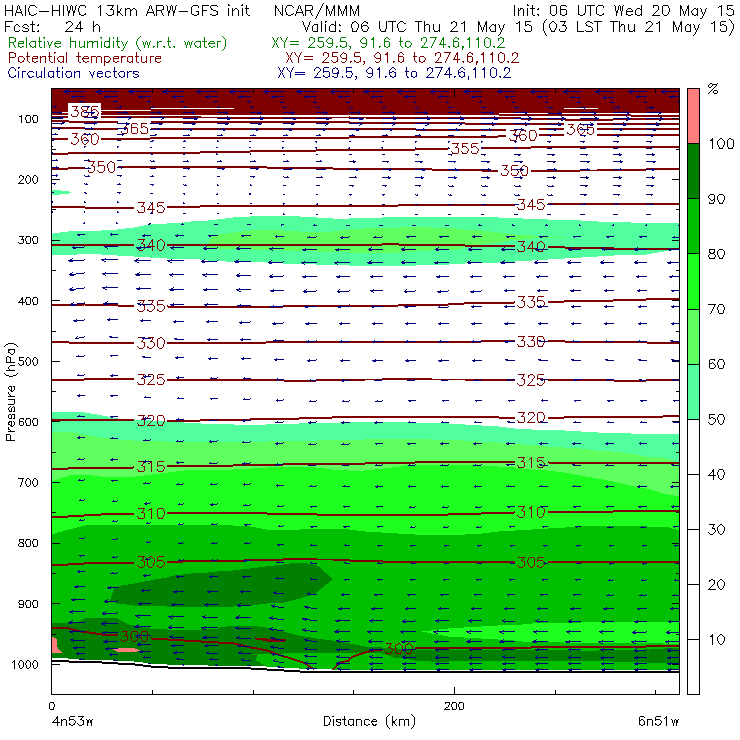Click the "355" potential temperature contour label
Viewport: 740px width, 740px height.
click(465, 149)
